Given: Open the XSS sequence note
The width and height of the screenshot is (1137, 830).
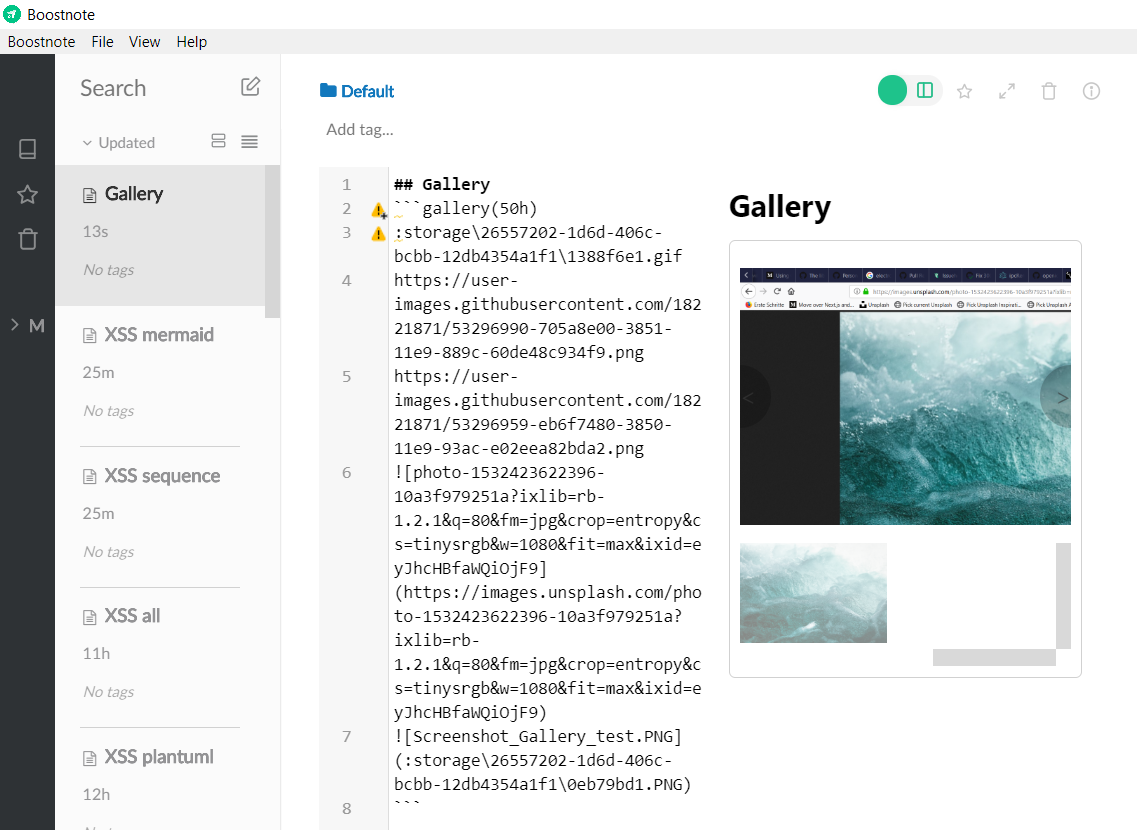Looking at the screenshot, I should 160,517.
